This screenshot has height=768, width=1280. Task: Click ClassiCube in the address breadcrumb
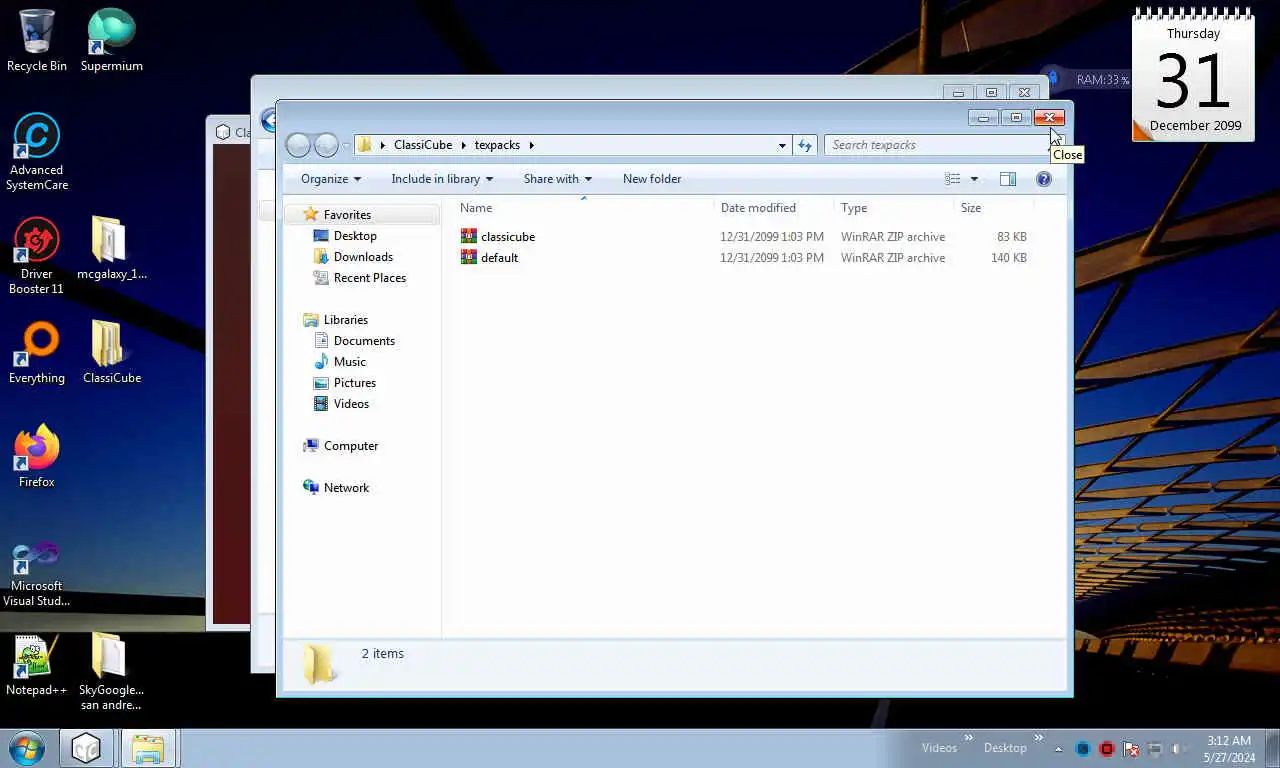(x=423, y=145)
